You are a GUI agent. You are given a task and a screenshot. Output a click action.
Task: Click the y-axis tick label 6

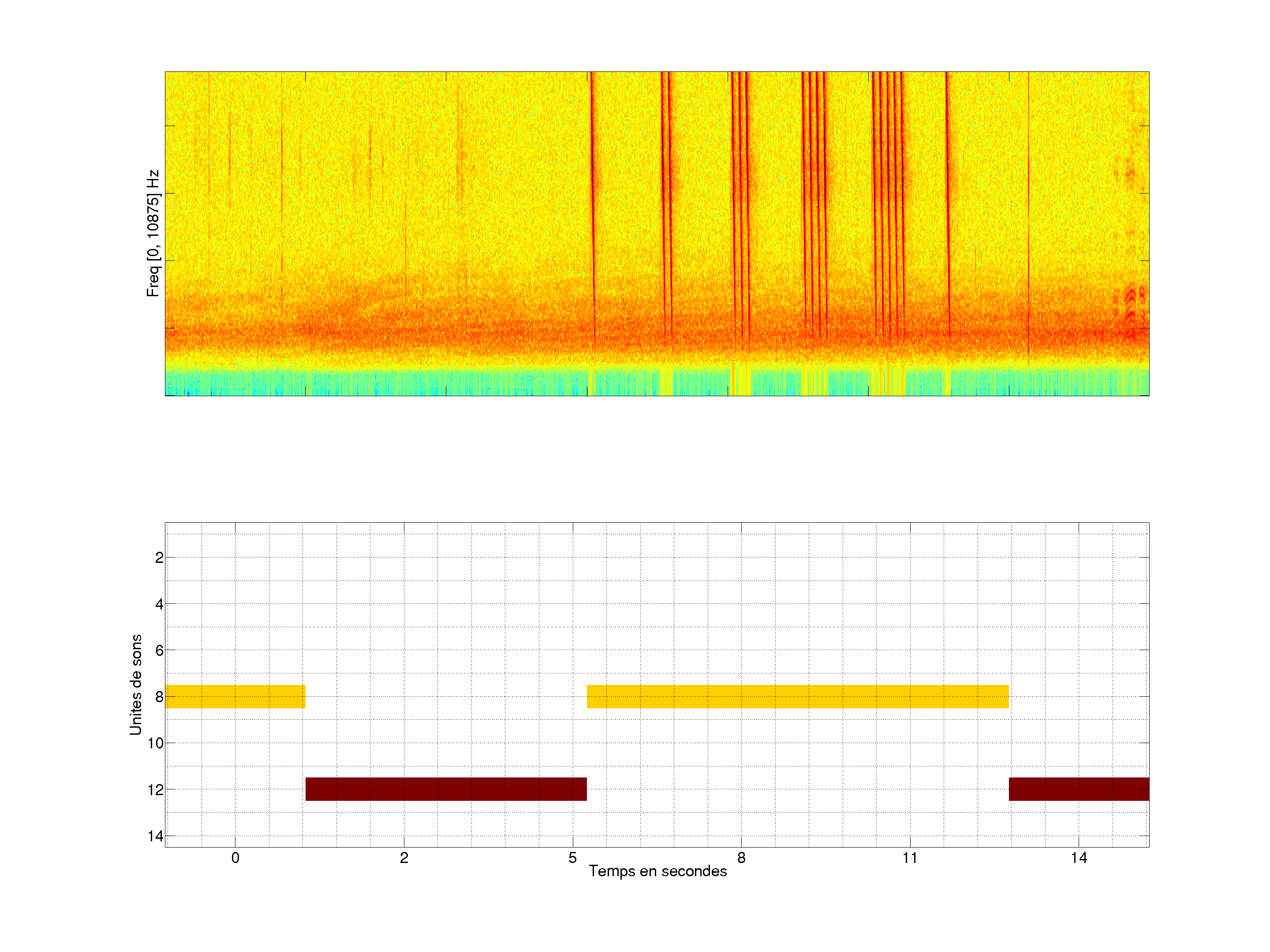[159, 651]
